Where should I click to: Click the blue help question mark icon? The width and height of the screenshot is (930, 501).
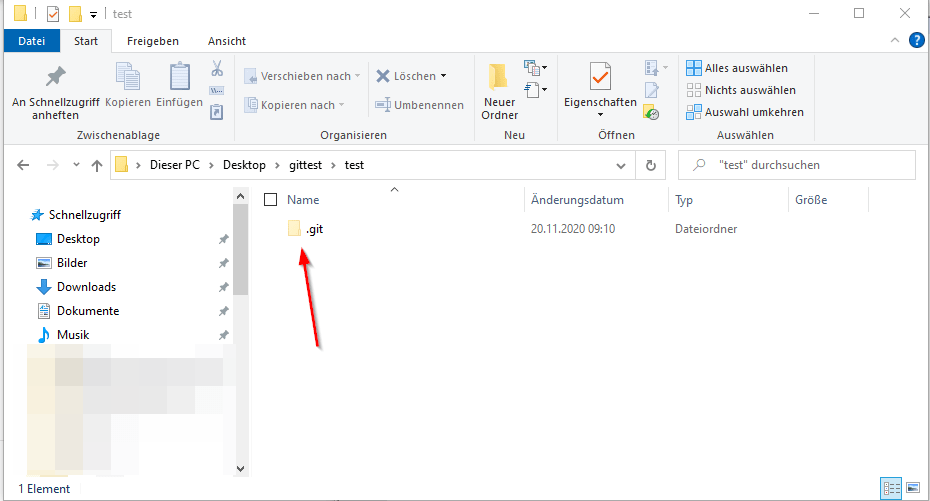pos(916,40)
